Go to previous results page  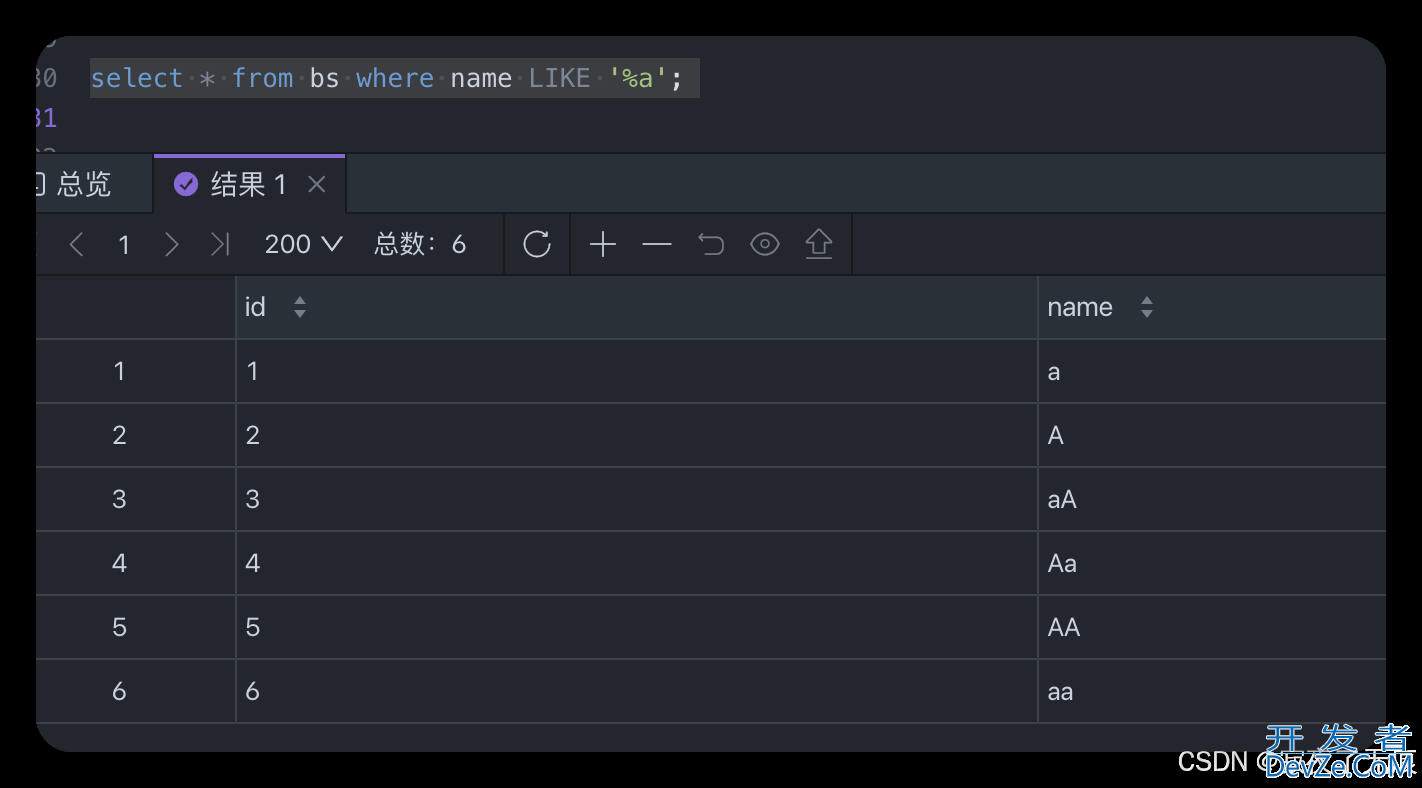coord(76,244)
